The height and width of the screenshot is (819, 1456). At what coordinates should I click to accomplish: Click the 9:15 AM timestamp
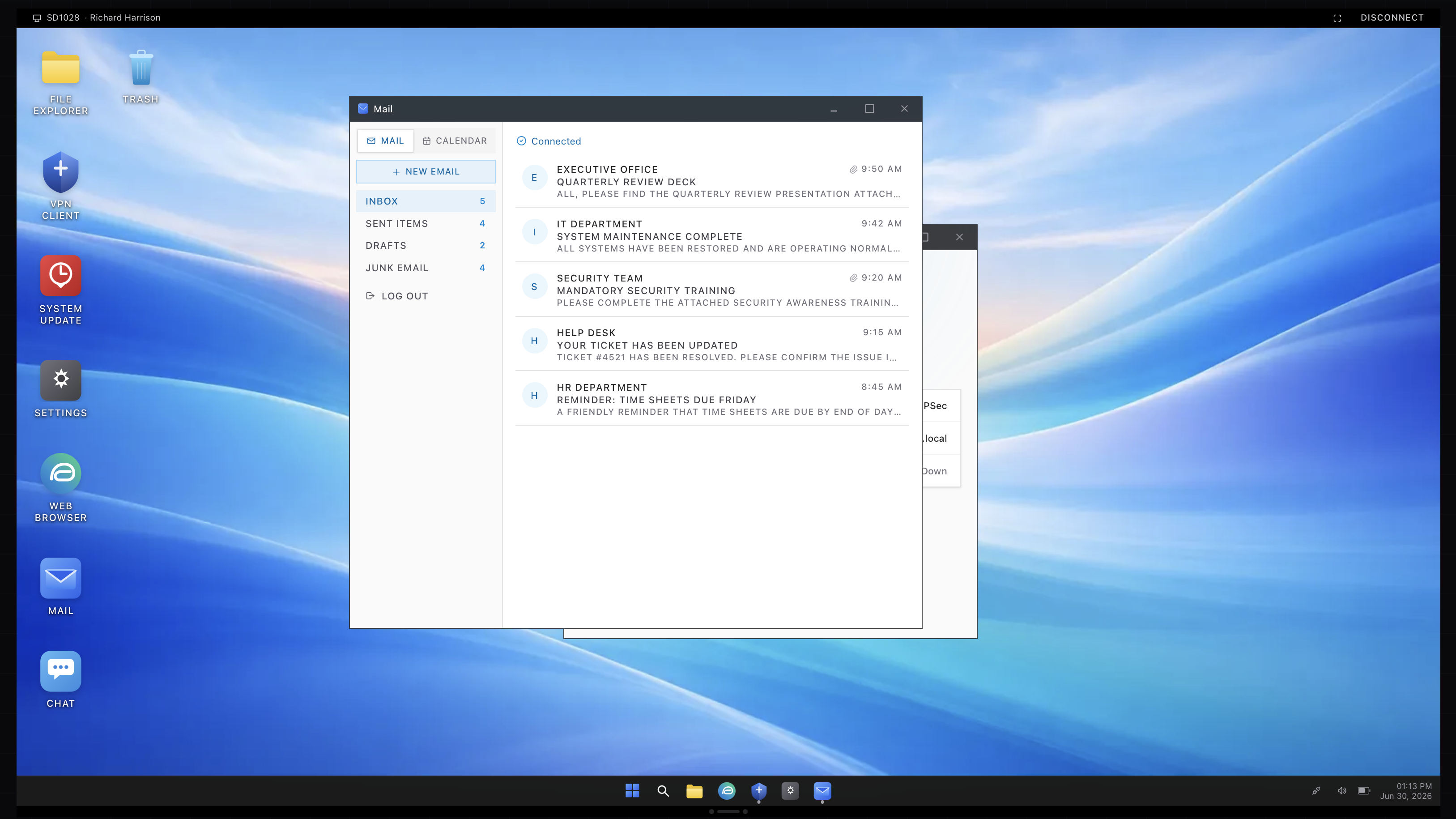882,333
